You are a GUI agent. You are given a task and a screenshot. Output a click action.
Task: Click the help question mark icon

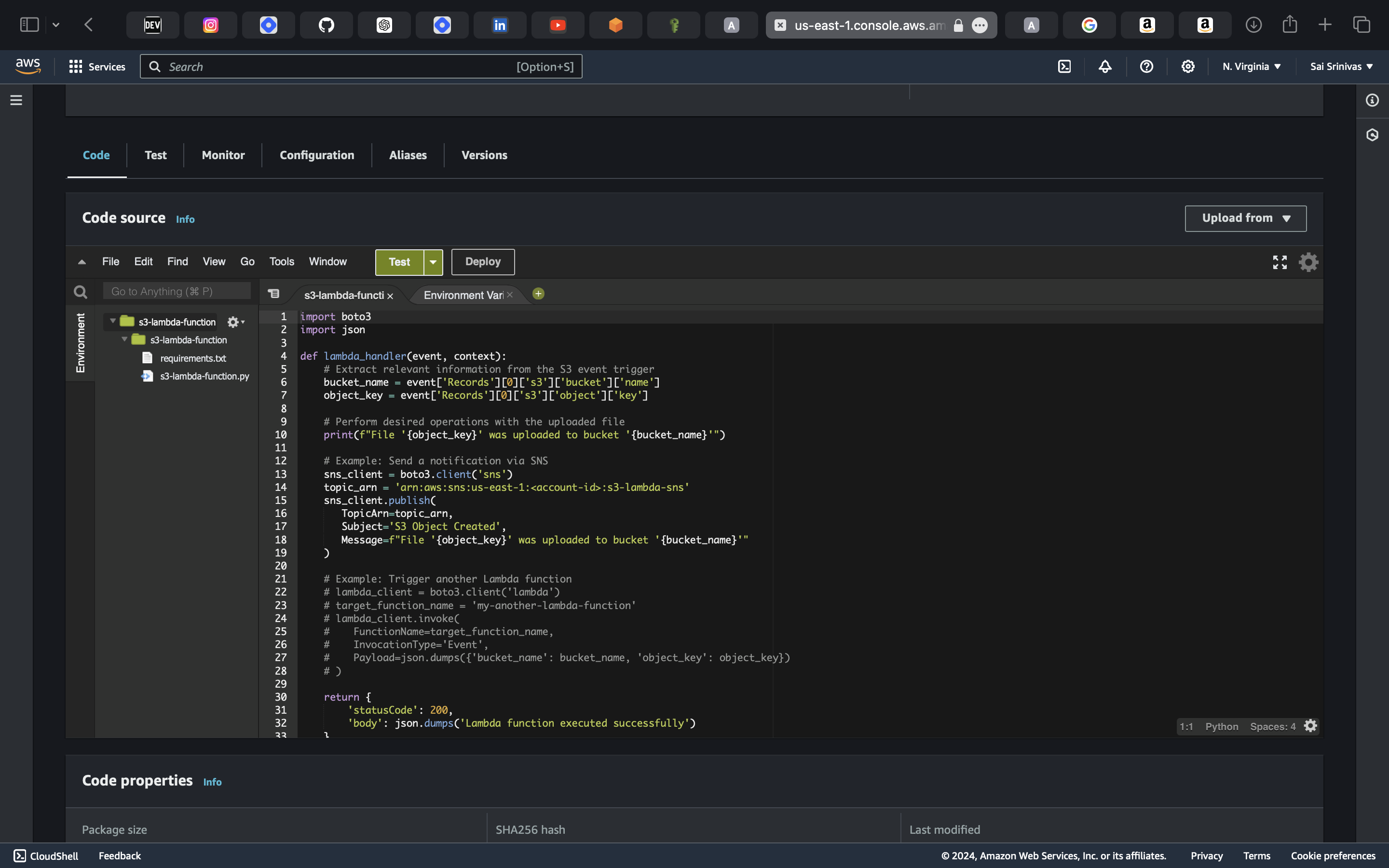point(1146,67)
